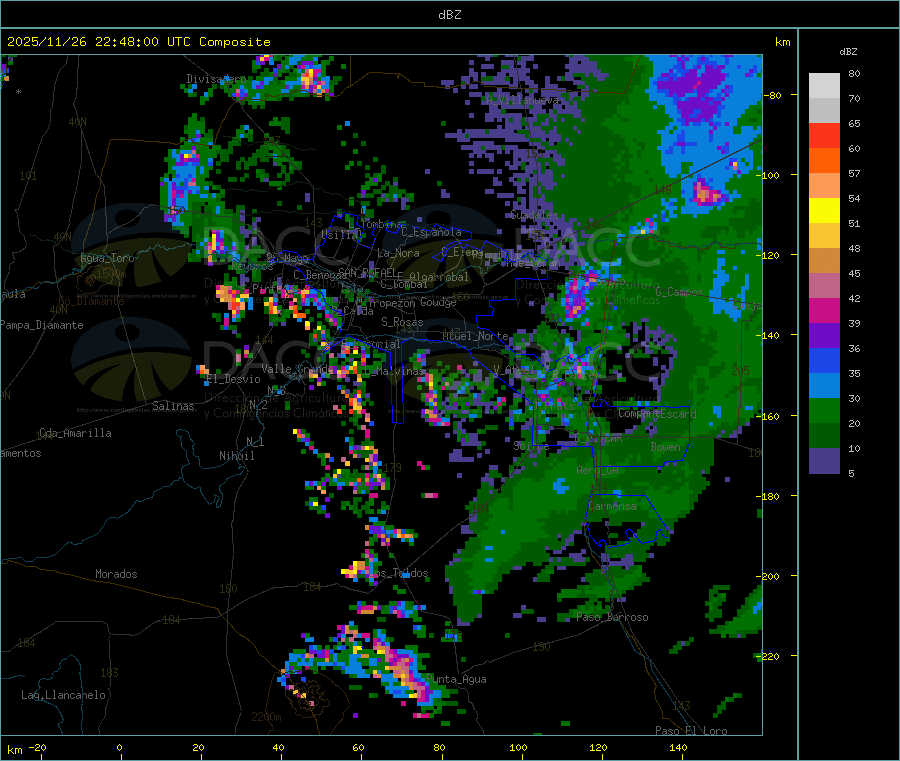Select the orange 57 dBZ legend swatch
Screen dimensions: 900x761
click(x=824, y=161)
